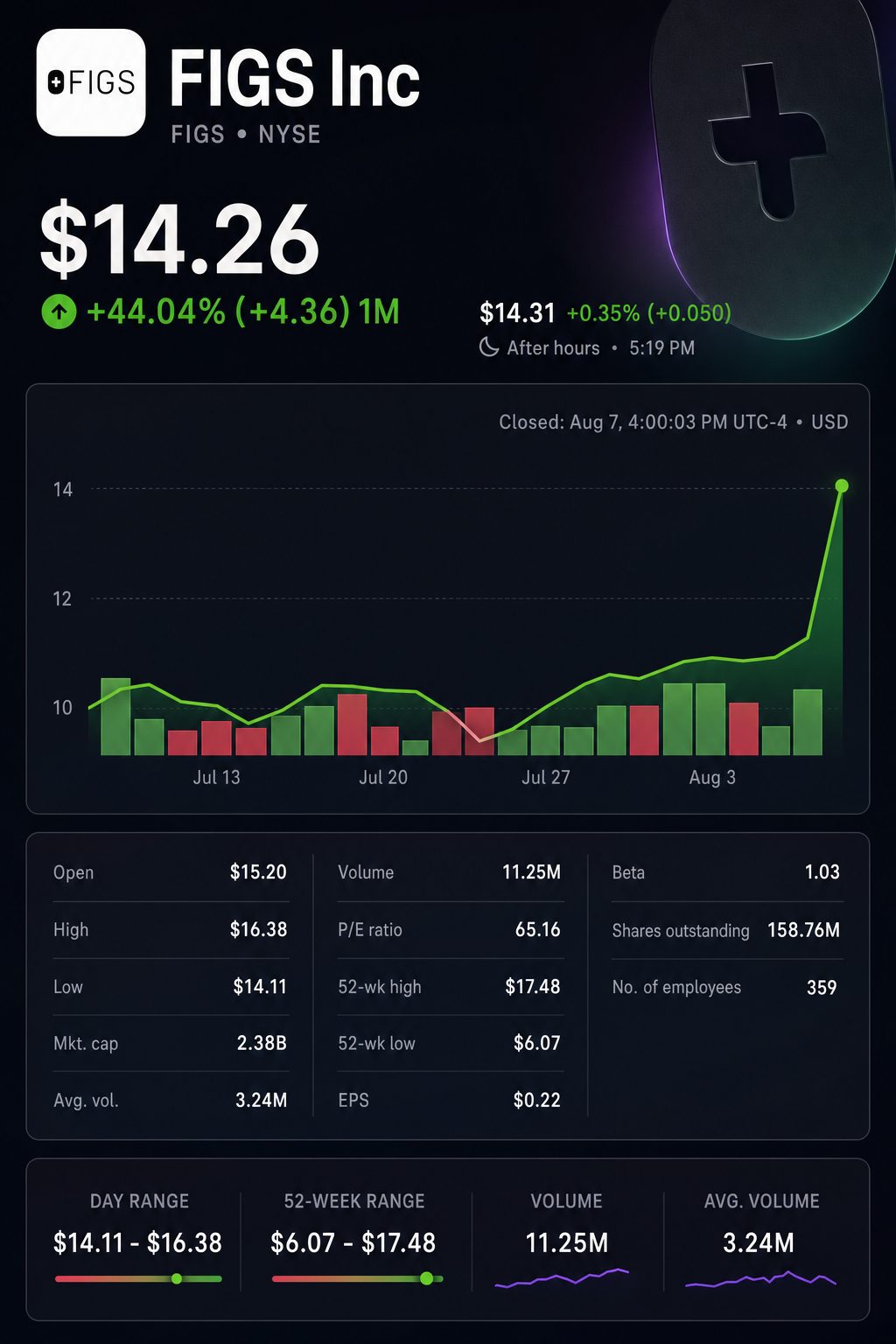Click the $14.31 after hours price
The image size is (896, 1344).
pyautogui.click(x=517, y=313)
